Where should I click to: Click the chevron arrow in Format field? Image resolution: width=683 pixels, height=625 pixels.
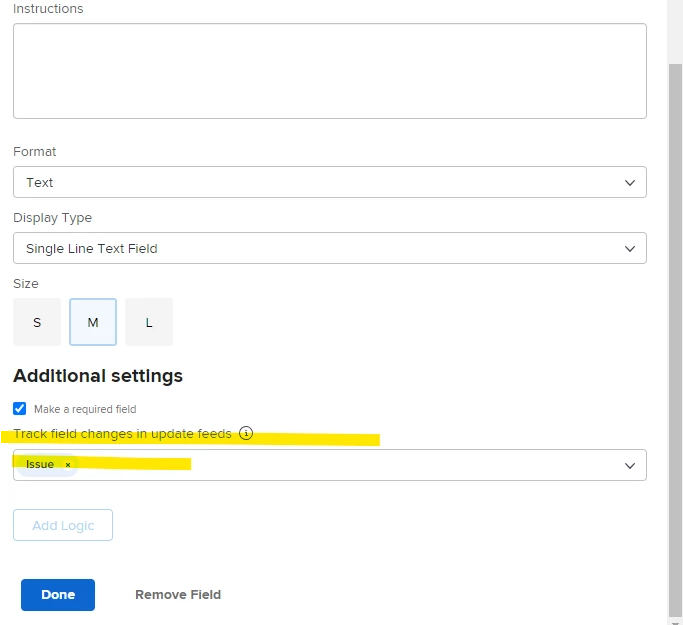pos(629,183)
